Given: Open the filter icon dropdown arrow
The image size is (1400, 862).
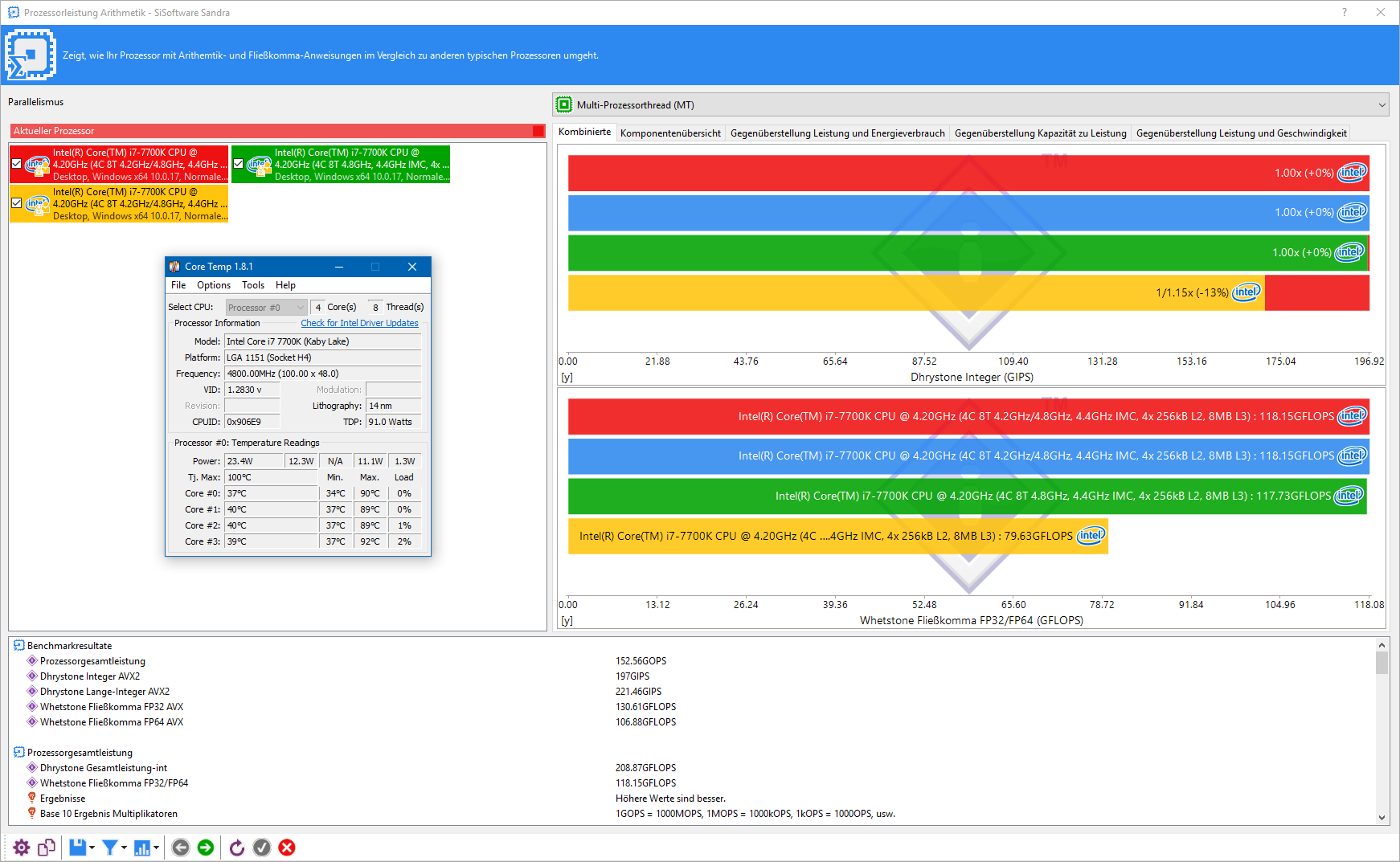Looking at the screenshot, I should click(x=124, y=848).
